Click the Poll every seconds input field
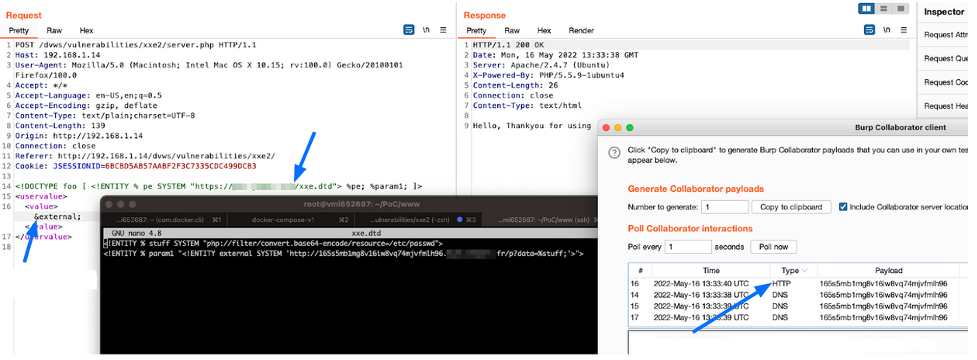Image resolution: width=977 pixels, height=360 pixels. point(688,247)
